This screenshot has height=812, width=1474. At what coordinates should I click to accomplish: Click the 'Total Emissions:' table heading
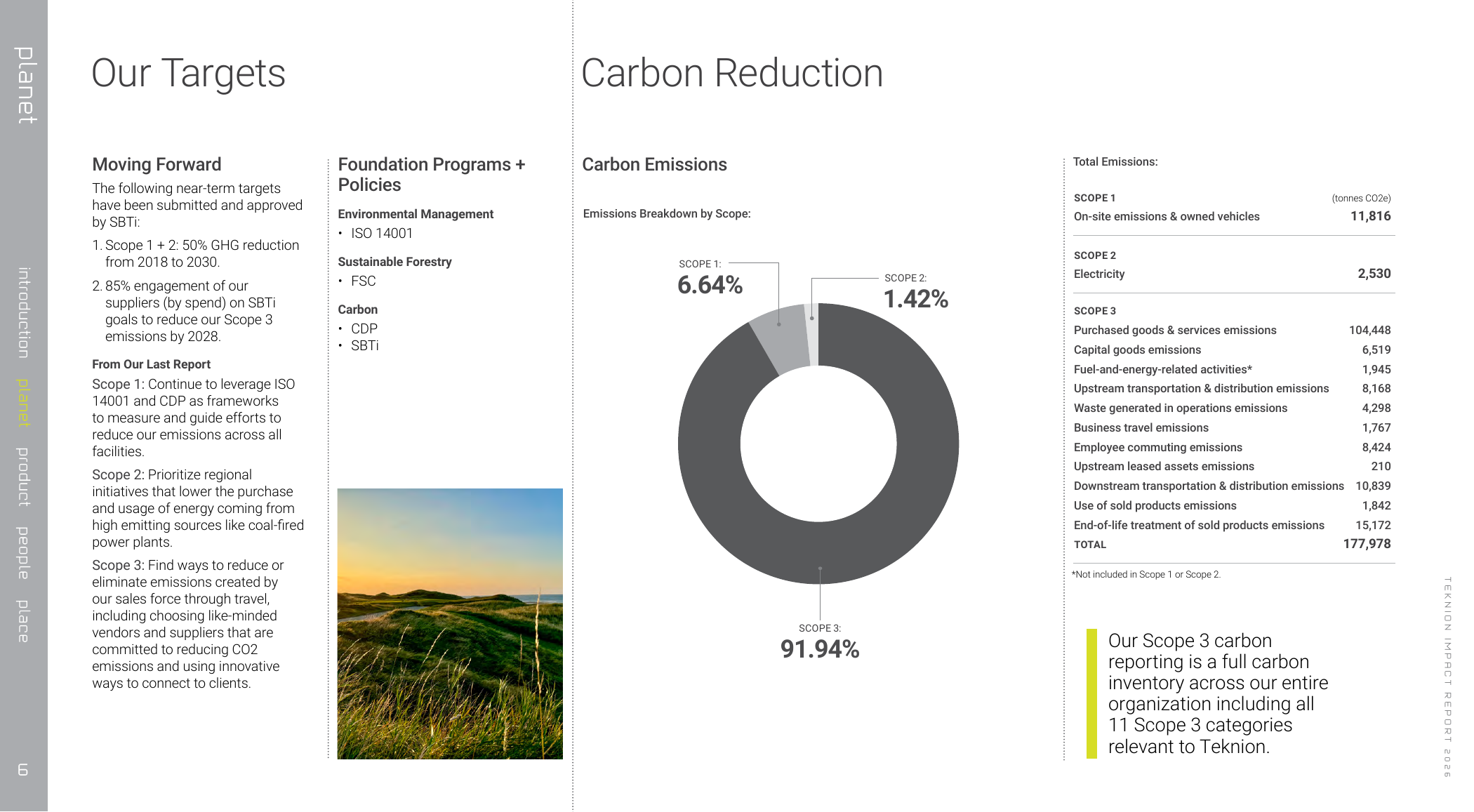point(1115,161)
